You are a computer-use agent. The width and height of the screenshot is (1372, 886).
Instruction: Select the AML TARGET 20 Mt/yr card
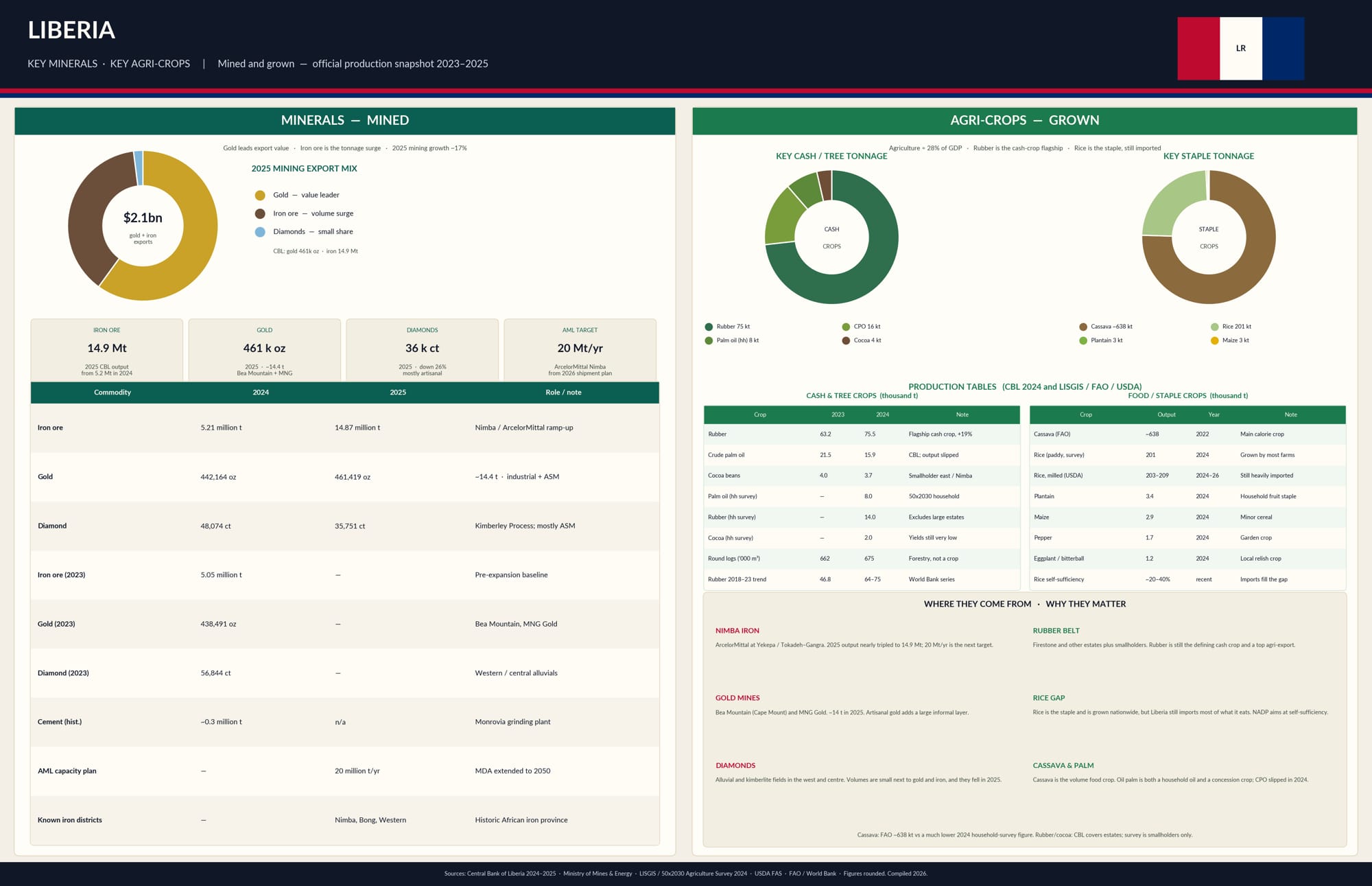[x=580, y=350]
